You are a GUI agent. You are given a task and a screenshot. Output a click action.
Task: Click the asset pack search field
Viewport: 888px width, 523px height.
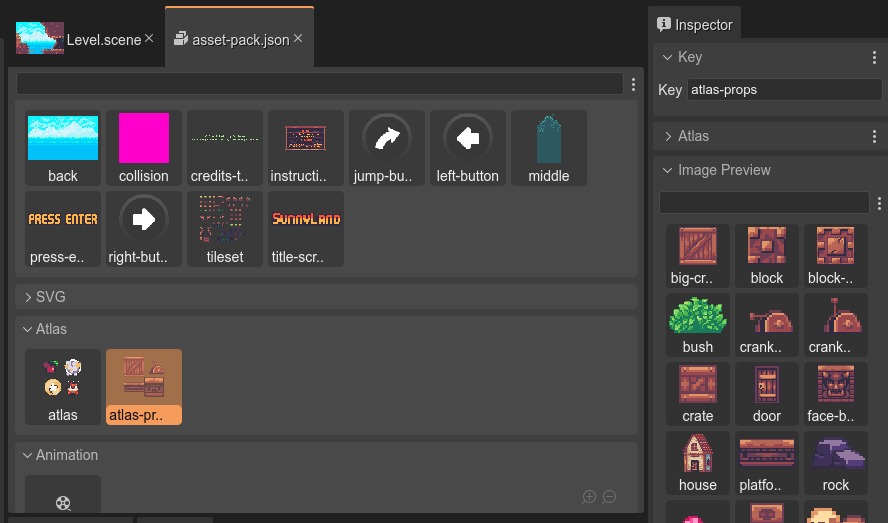coord(320,84)
